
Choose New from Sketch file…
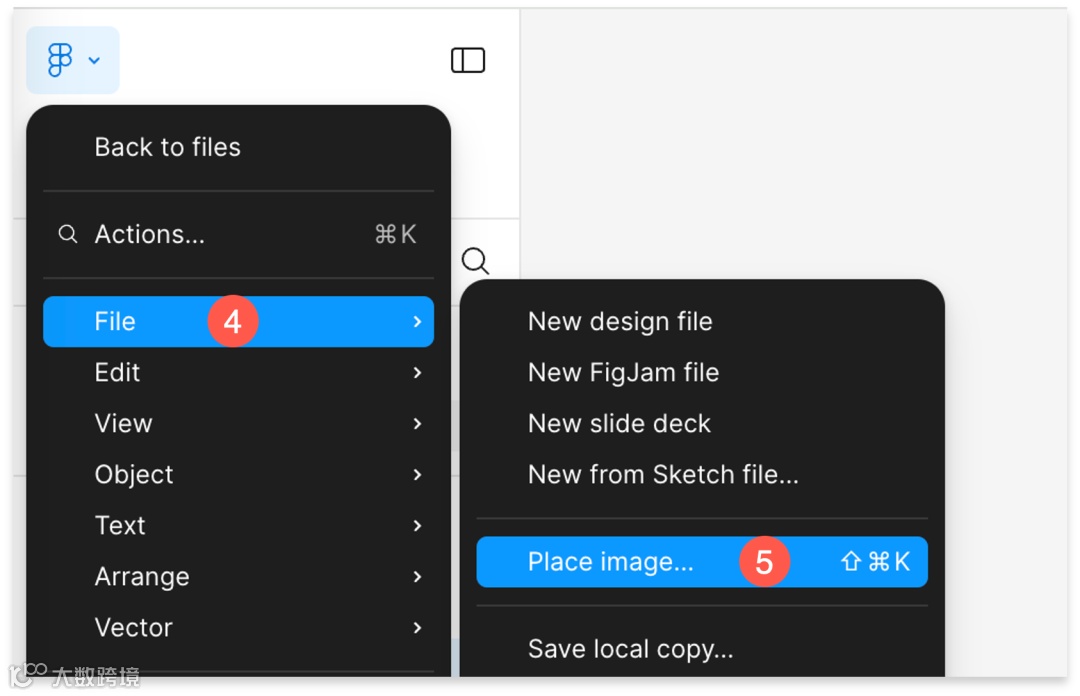click(x=702, y=475)
